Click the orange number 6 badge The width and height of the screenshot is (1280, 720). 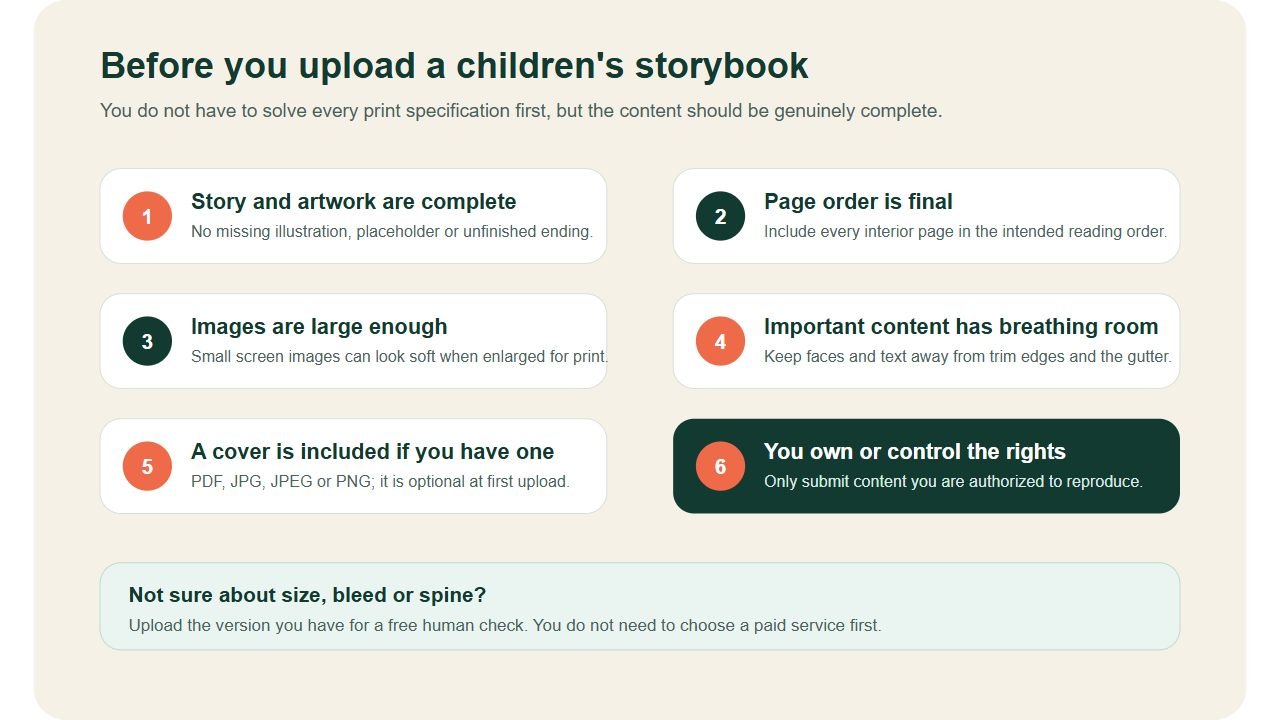(720, 466)
